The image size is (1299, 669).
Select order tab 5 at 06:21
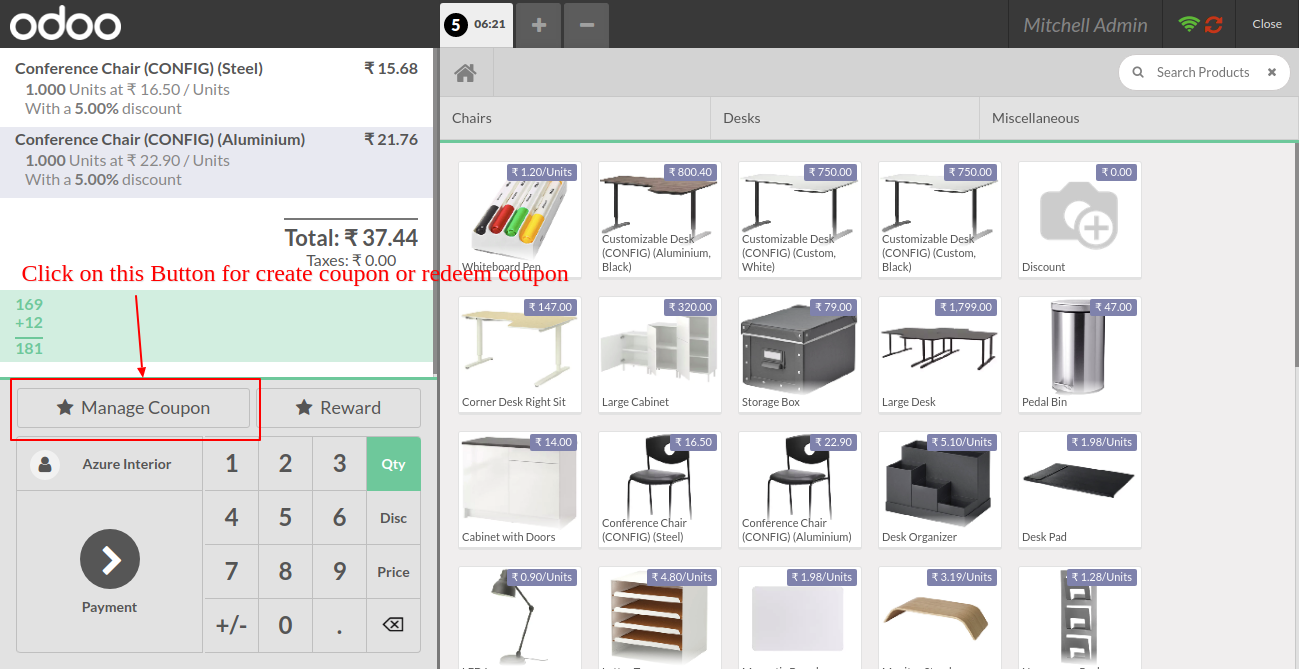pyautogui.click(x=477, y=25)
